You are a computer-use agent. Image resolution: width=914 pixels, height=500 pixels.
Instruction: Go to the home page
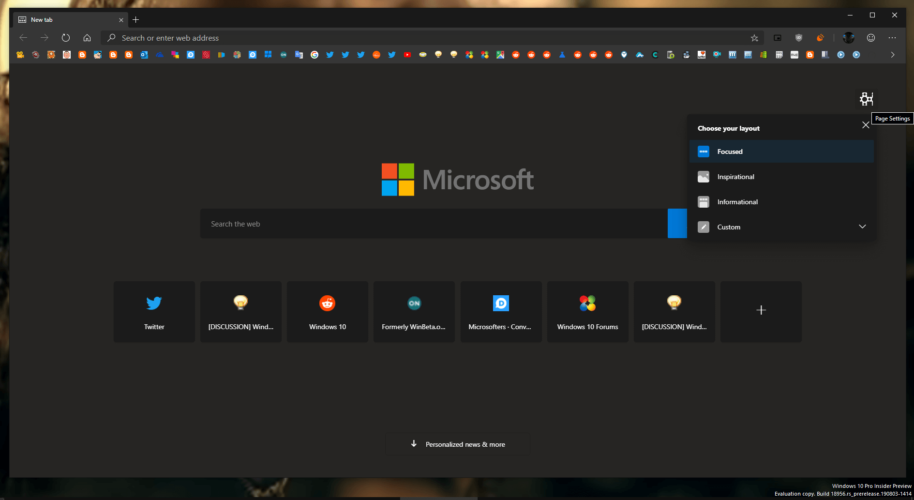87,38
